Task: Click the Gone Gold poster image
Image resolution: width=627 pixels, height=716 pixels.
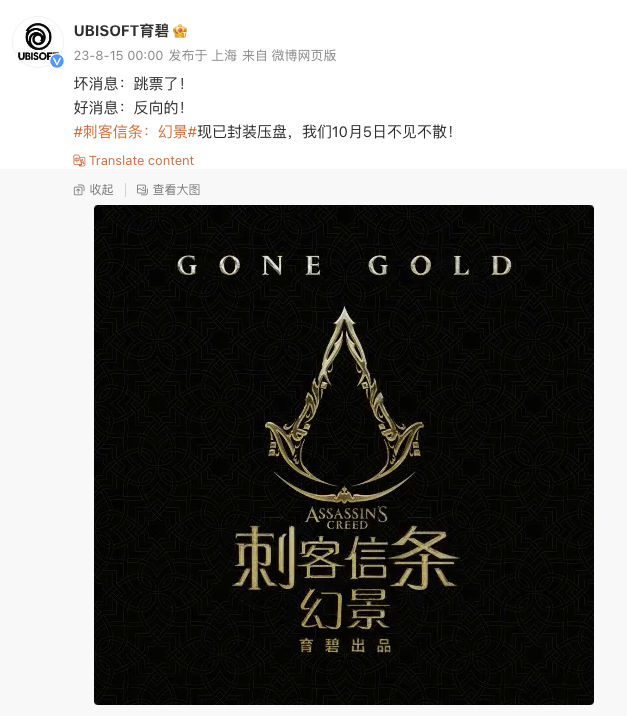Action: click(x=344, y=455)
